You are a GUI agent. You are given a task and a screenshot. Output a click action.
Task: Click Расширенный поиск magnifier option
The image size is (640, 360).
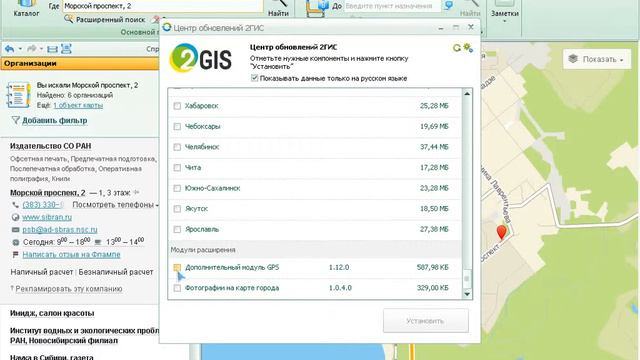click(x=105, y=19)
